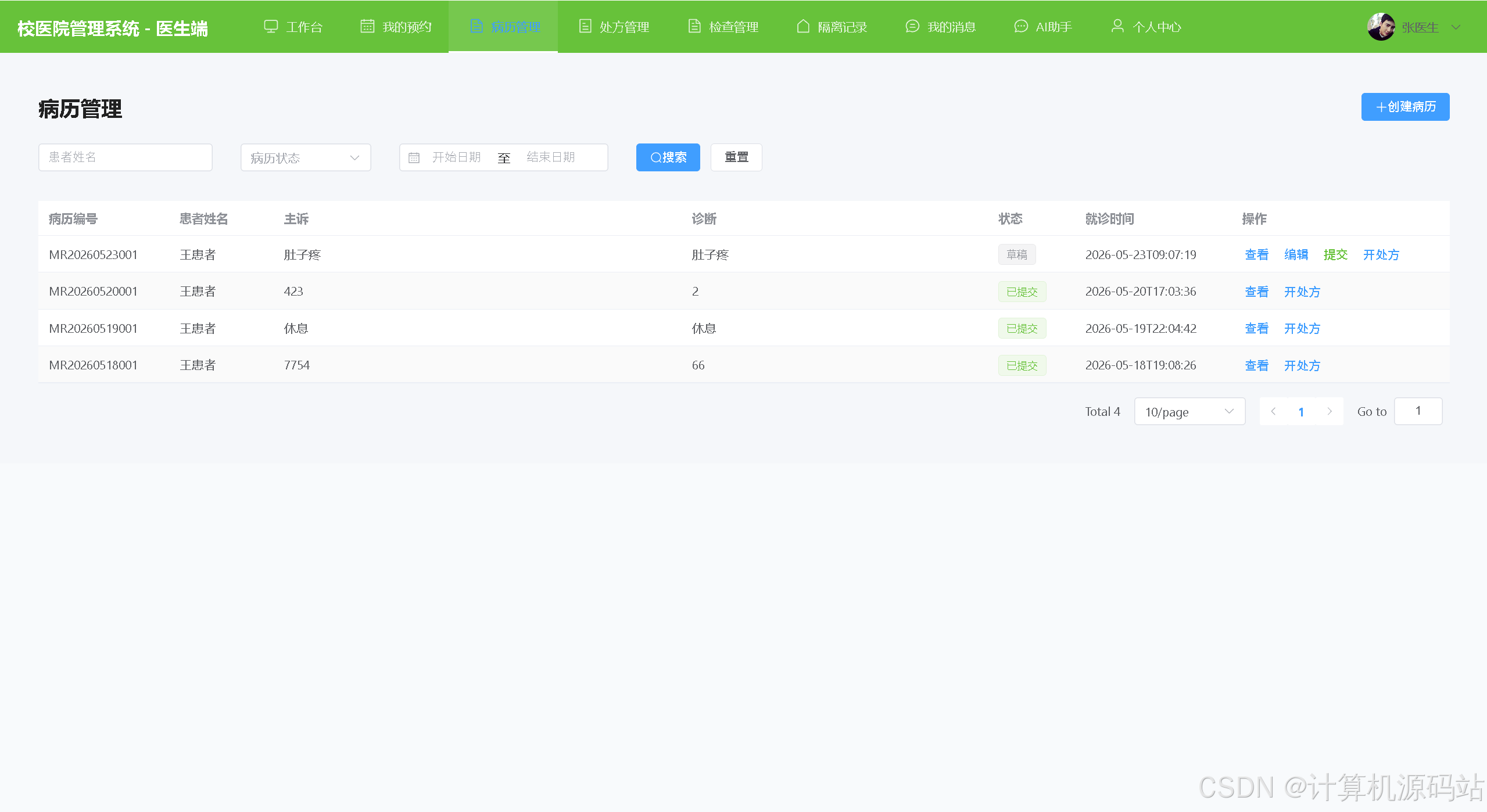Screen dimensions: 1487x812
Task: Click the 张医生 avatar picture
Action: pos(1381,27)
